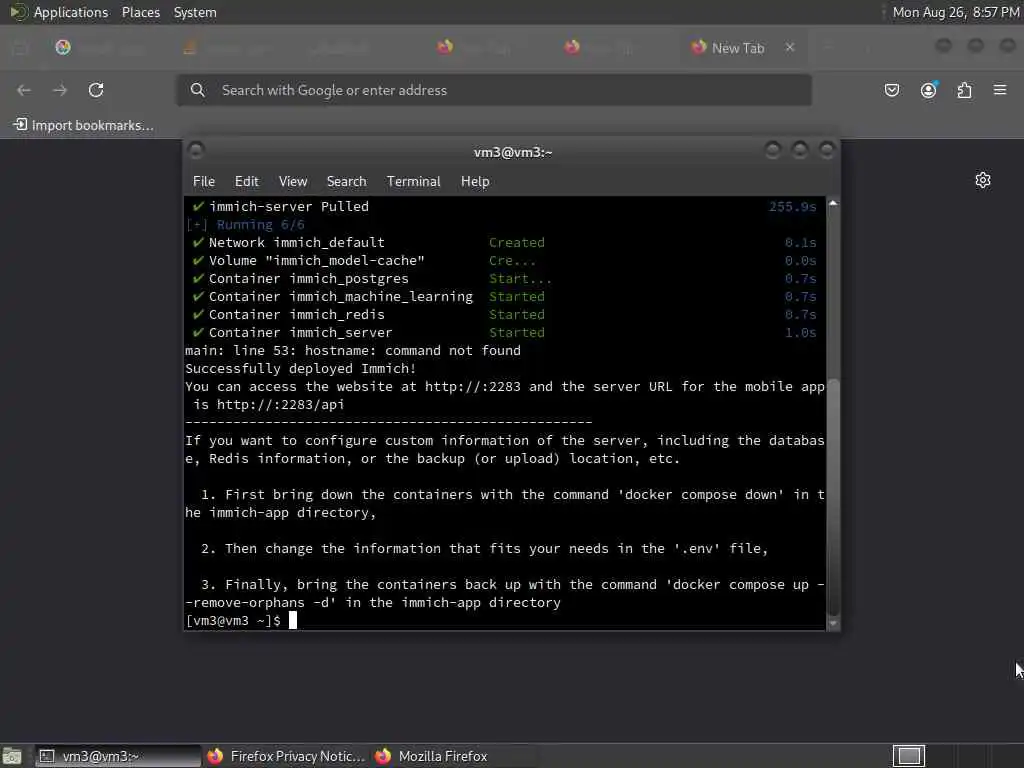Open terminal Help menu
This screenshot has height=768, width=1024.
pos(475,182)
